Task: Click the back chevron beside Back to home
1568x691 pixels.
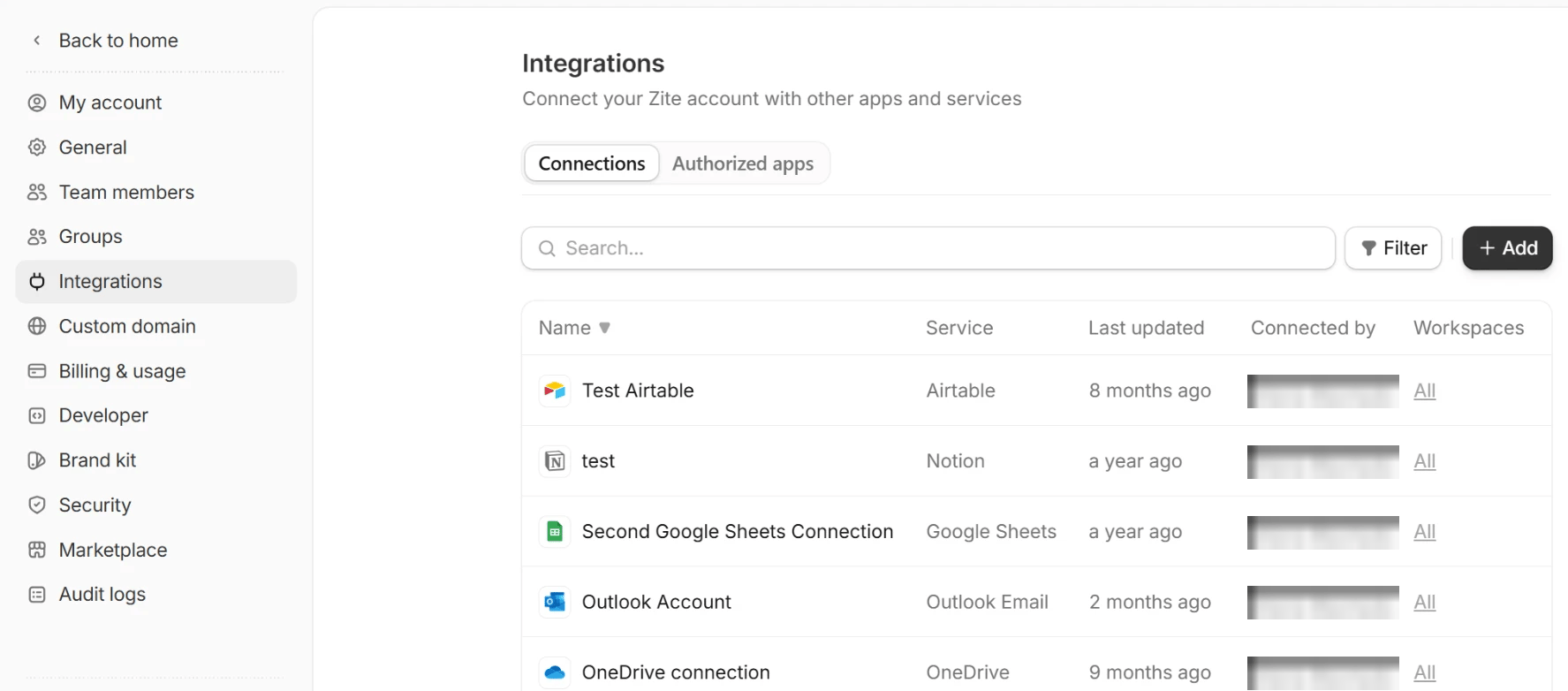Action: (37, 41)
